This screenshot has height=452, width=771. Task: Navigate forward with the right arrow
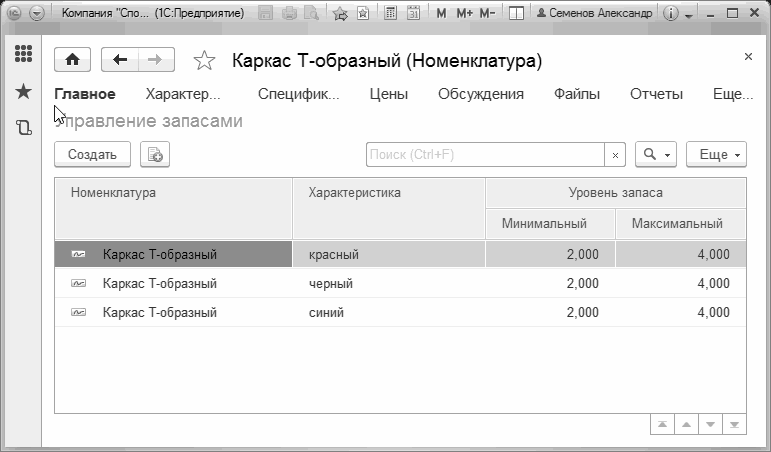point(156,60)
